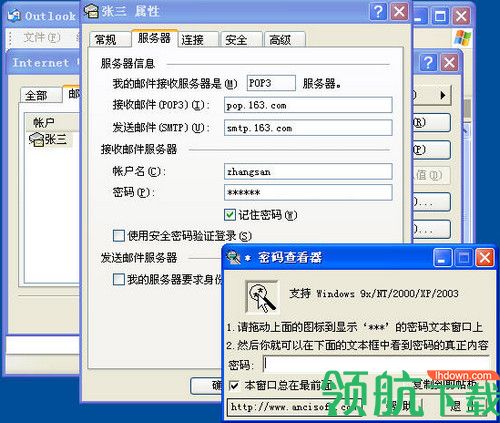Click help icon of Internet accounts dialog

tap(428, 62)
